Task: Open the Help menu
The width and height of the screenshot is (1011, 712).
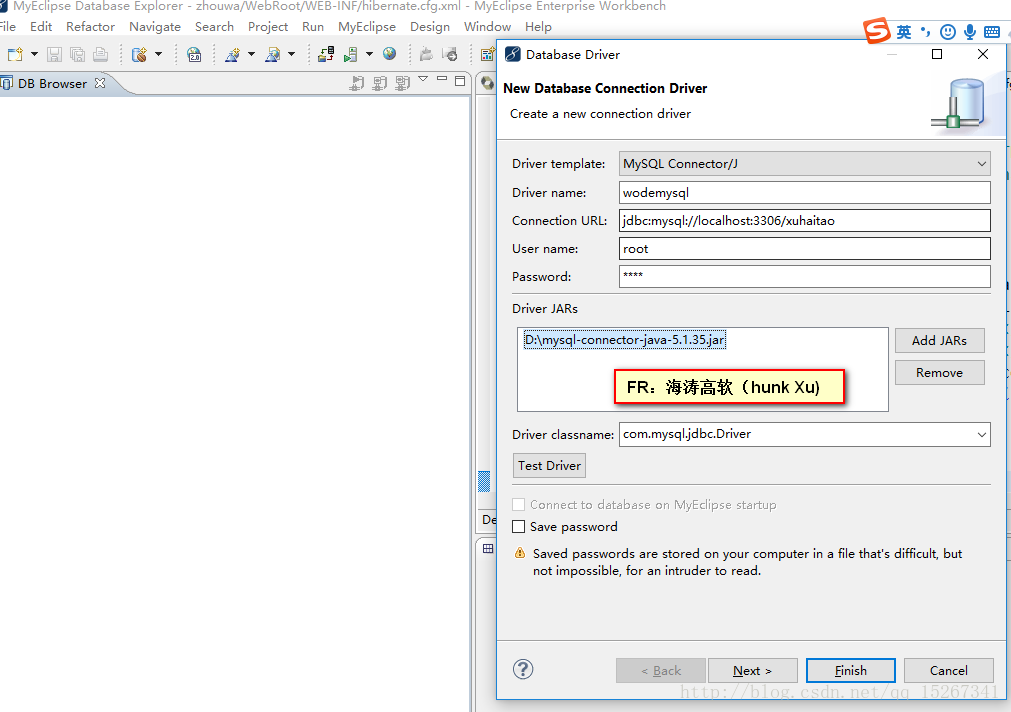Action: pyautogui.click(x=538, y=26)
